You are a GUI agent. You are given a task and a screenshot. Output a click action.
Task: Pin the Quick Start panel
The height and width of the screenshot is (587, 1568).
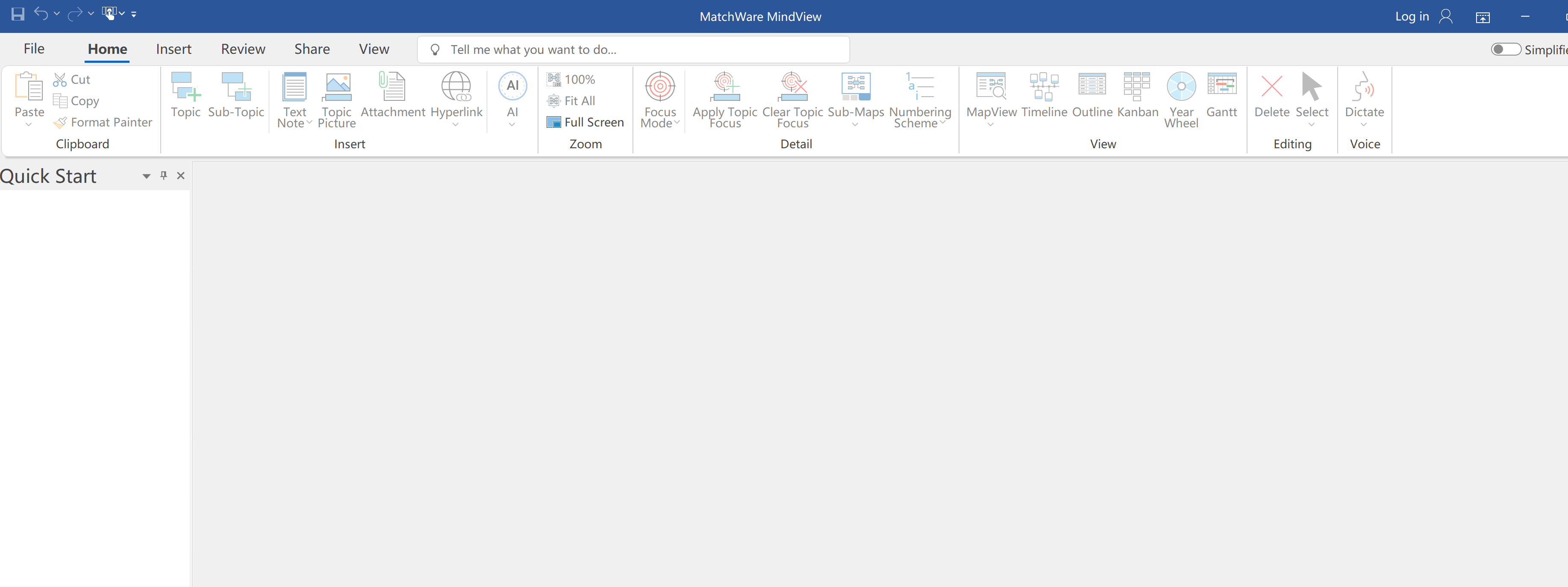click(x=163, y=176)
